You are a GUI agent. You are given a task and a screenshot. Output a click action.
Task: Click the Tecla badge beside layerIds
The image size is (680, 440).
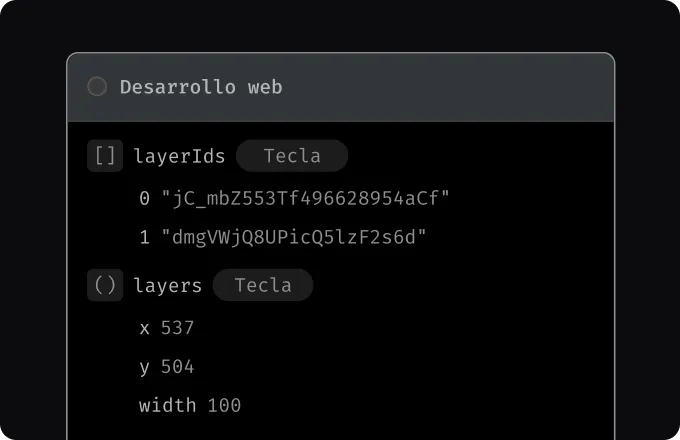tap(292, 156)
